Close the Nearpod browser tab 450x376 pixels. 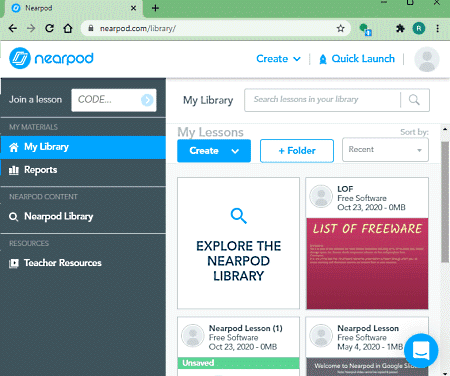click(133, 8)
